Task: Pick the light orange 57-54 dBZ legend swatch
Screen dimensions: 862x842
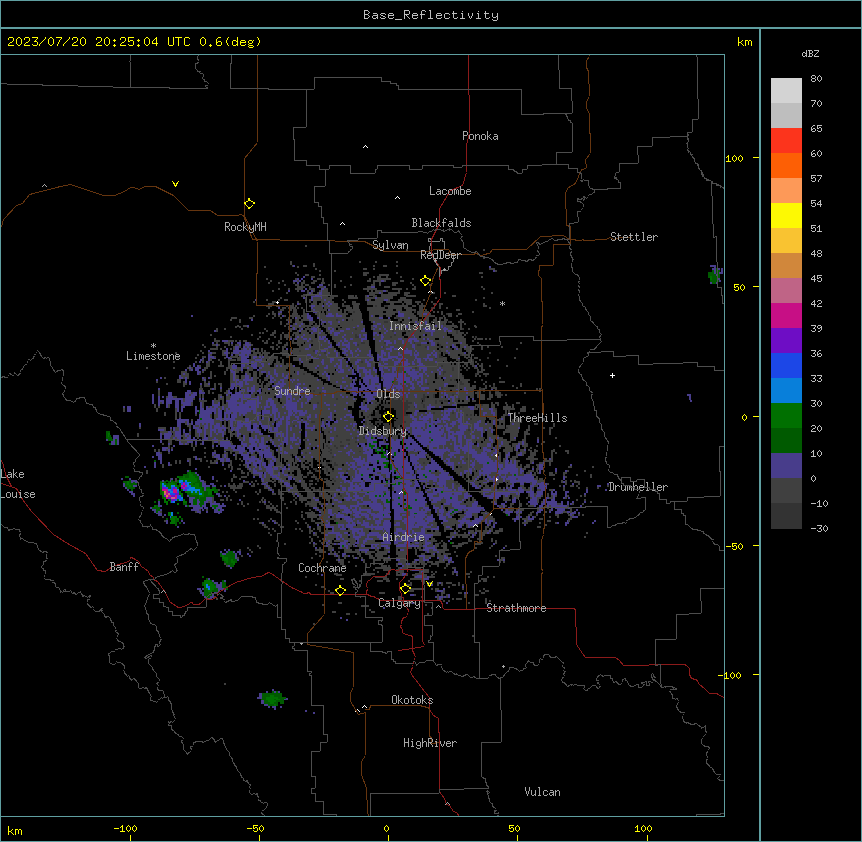Action: coord(786,191)
